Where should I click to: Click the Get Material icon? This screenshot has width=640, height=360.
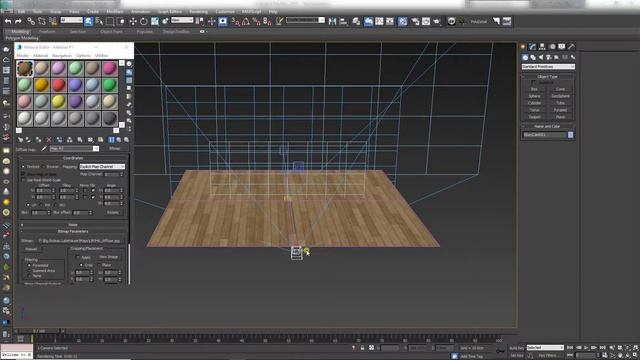(20, 140)
